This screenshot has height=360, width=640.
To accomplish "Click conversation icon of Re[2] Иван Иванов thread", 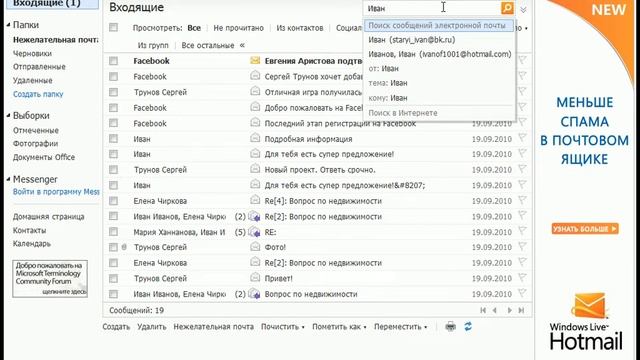I will pos(255,216).
